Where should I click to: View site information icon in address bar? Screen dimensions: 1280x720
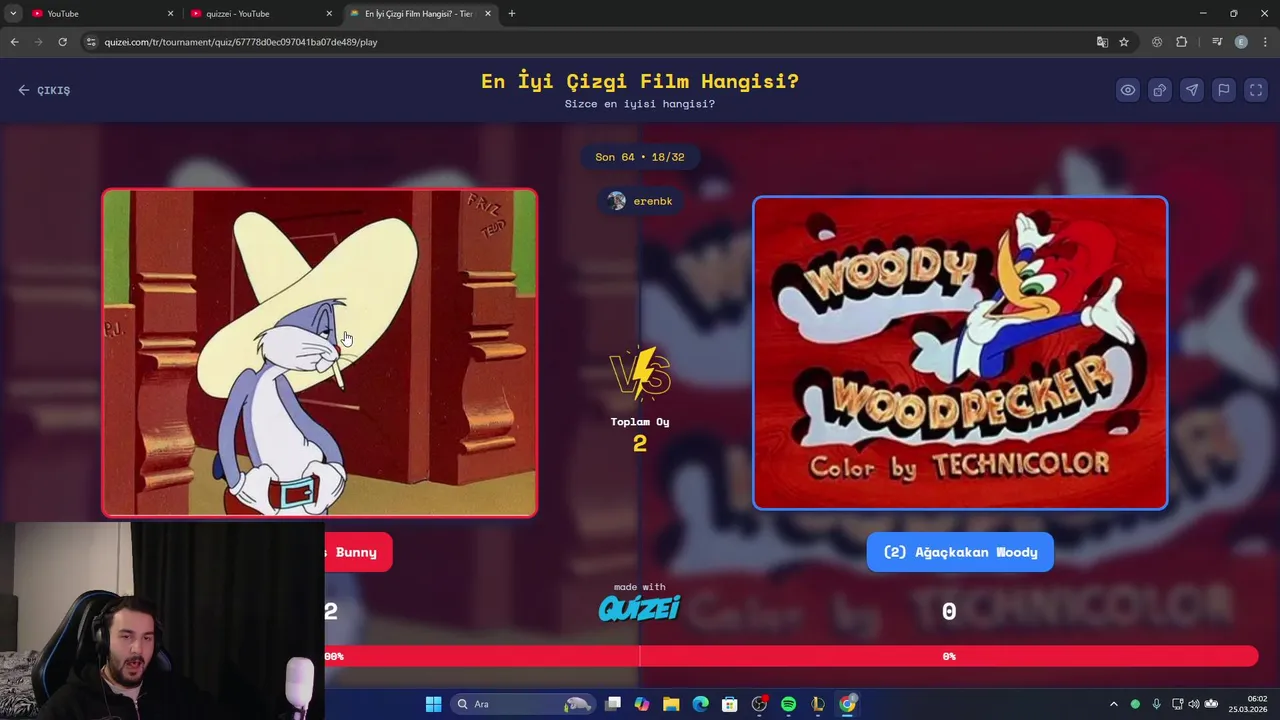click(x=91, y=42)
